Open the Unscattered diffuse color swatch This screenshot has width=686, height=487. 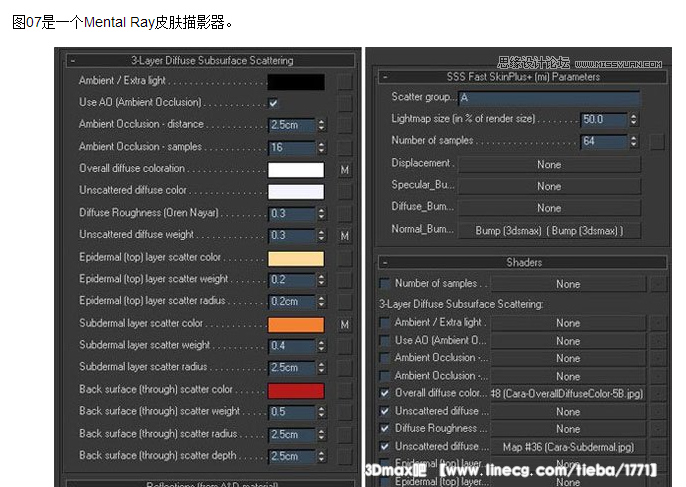coord(296,192)
